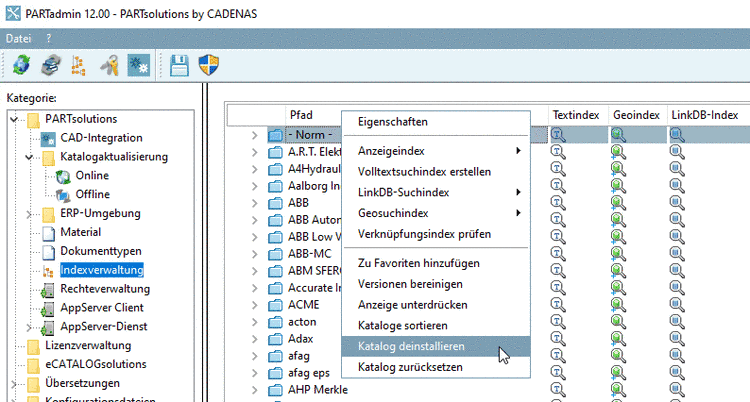This screenshot has height=402, width=750.
Task: Click the Textindex icon in the Norm row
Action: pos(558,135)
